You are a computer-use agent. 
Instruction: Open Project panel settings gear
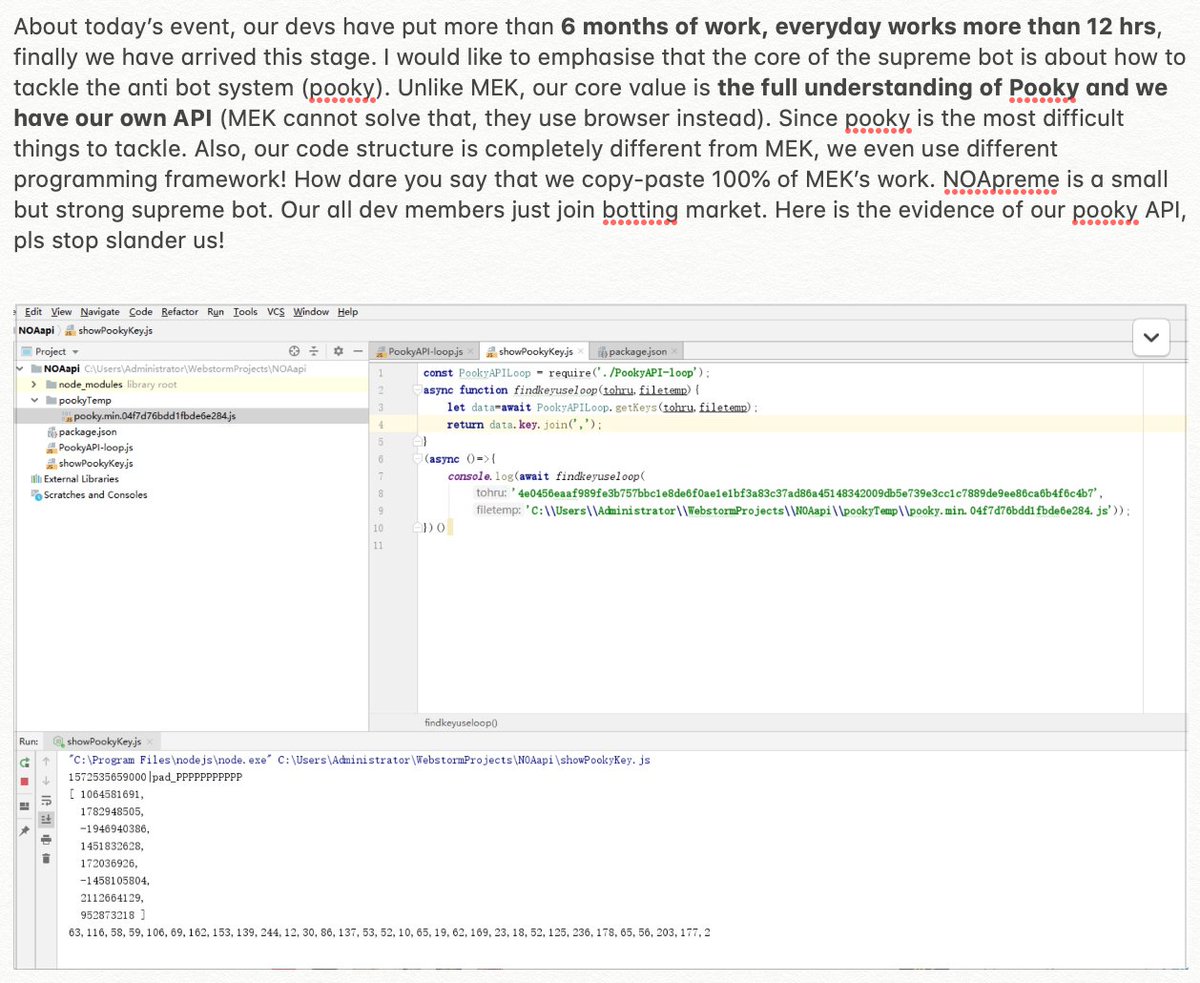coord(338,351)
